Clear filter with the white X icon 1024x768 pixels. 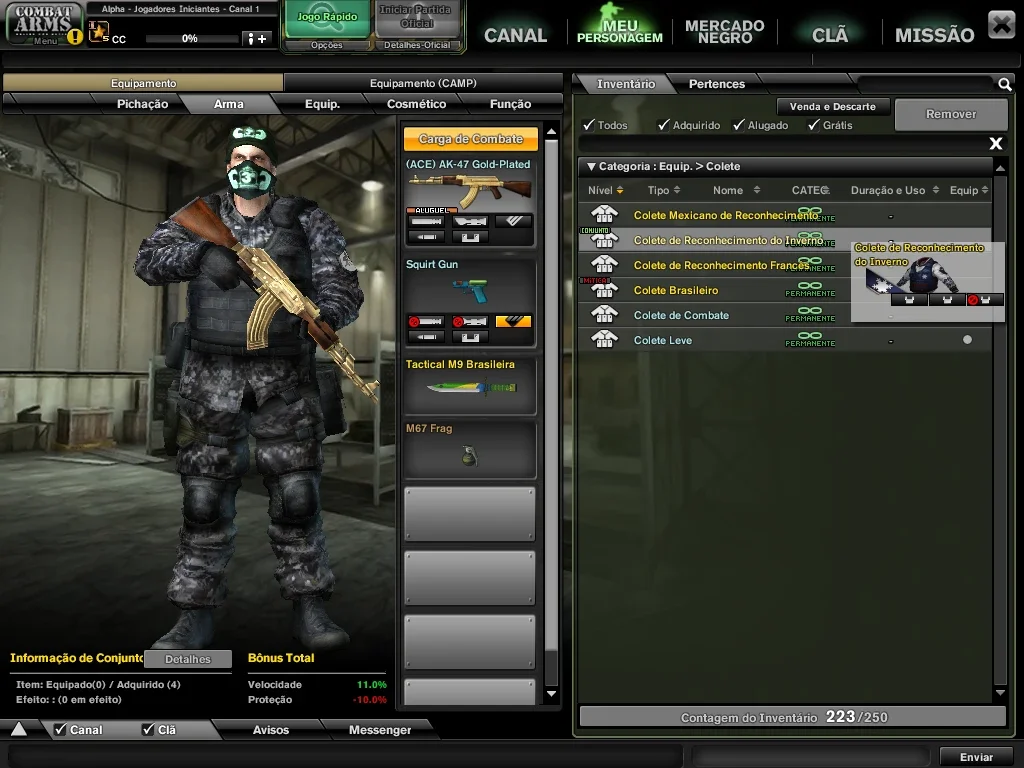click(x=995, y=143)
